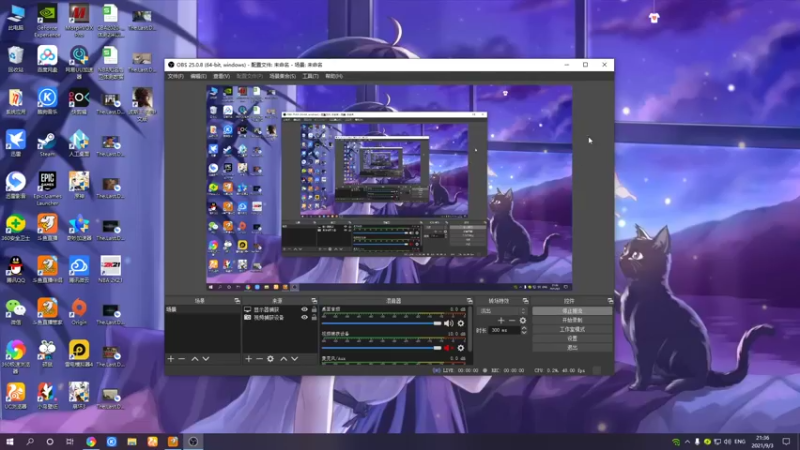The image size is (800, 450).
Task: Add a scene transition with the plus icon
Action: [x=501, y=320]
